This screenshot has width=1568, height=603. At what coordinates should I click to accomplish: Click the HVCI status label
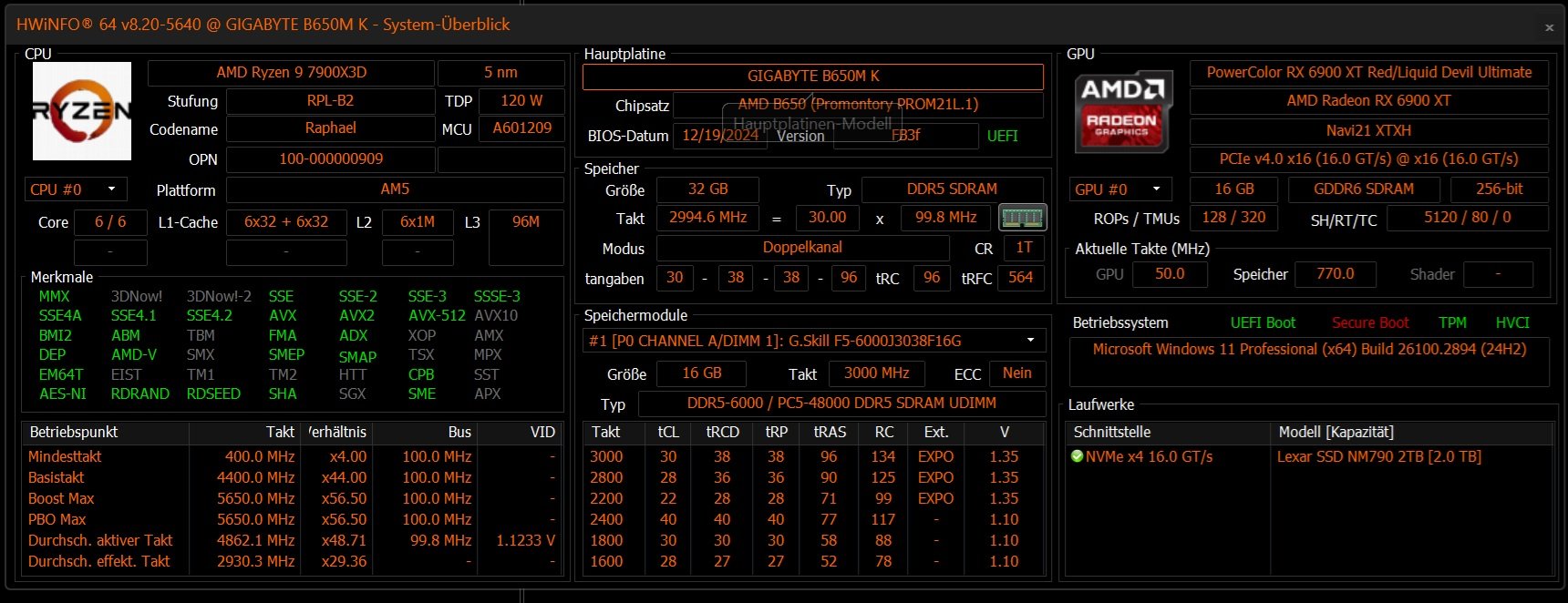[x=1512, y=322]
